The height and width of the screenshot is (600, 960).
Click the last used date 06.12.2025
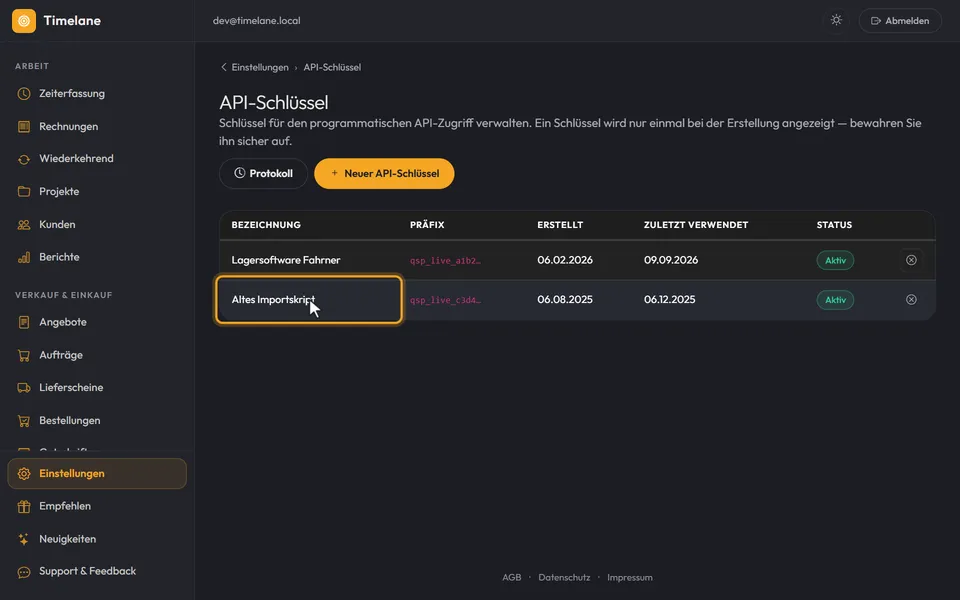669,299
